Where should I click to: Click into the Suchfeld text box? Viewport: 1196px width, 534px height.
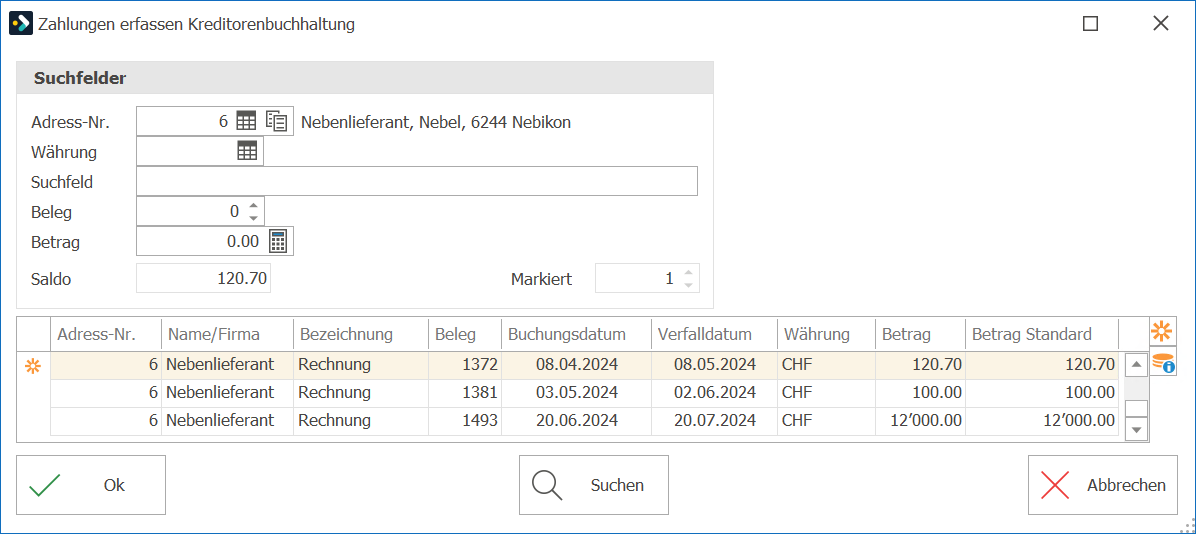click(416, 181)
